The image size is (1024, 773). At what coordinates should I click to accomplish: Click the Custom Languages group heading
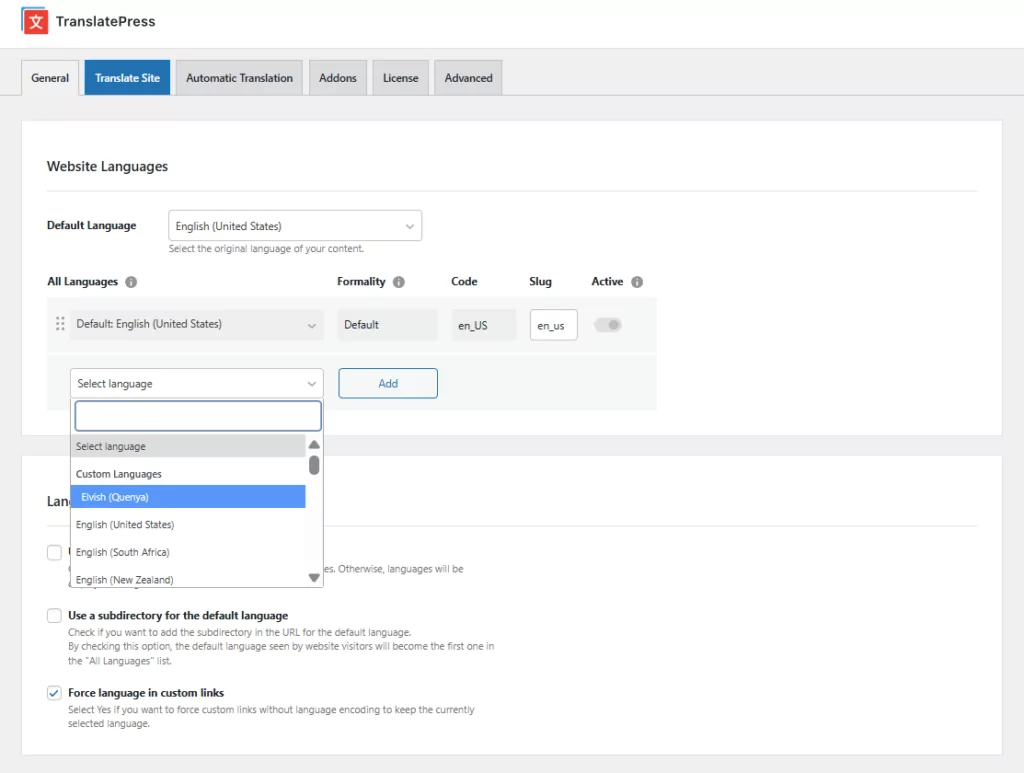pyautogui.click(x=119, y=474)
